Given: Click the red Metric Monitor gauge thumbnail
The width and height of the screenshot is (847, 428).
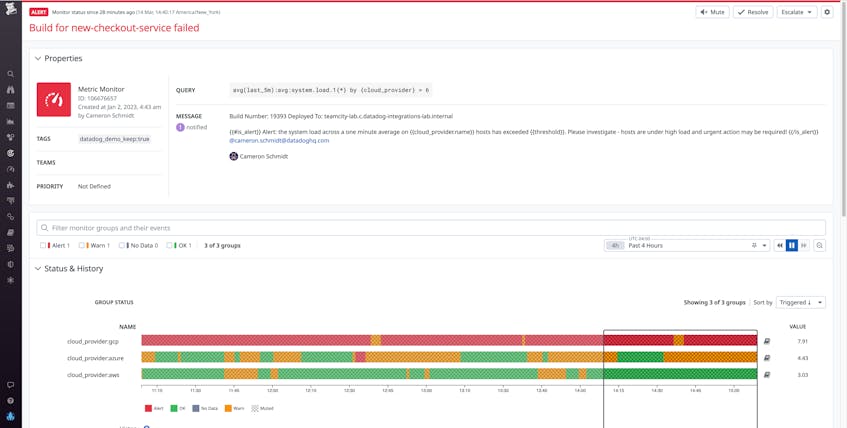Looking at the screenshot, I should coord(53,99).
